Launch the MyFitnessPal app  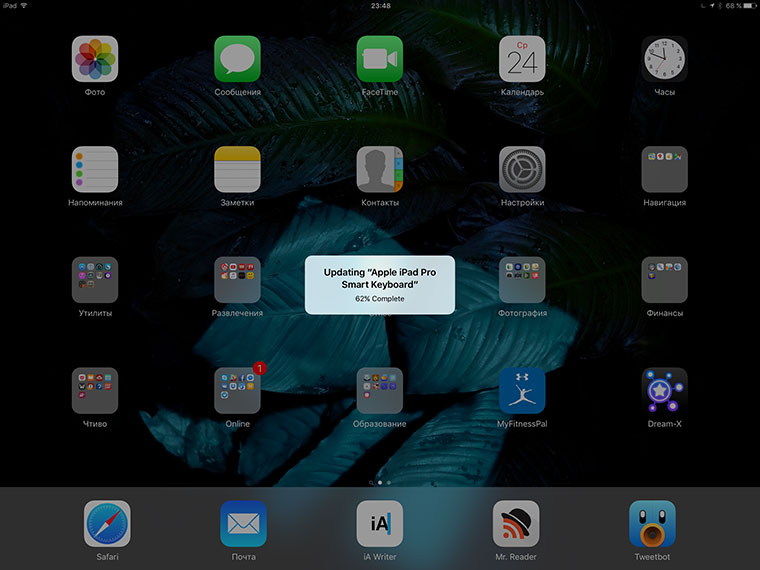pos(522,391)
